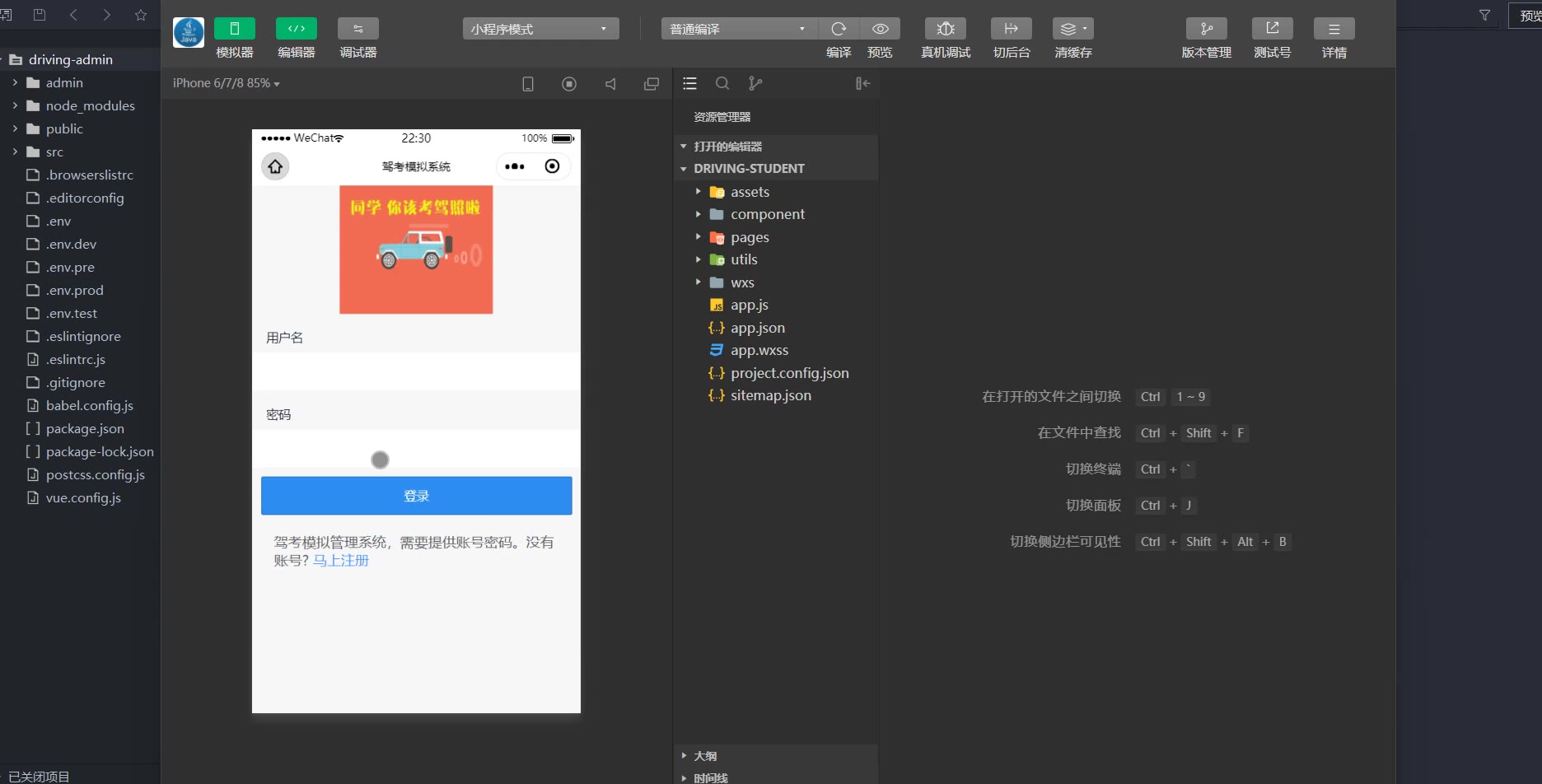Open the mini program three-dot menu

515,166
